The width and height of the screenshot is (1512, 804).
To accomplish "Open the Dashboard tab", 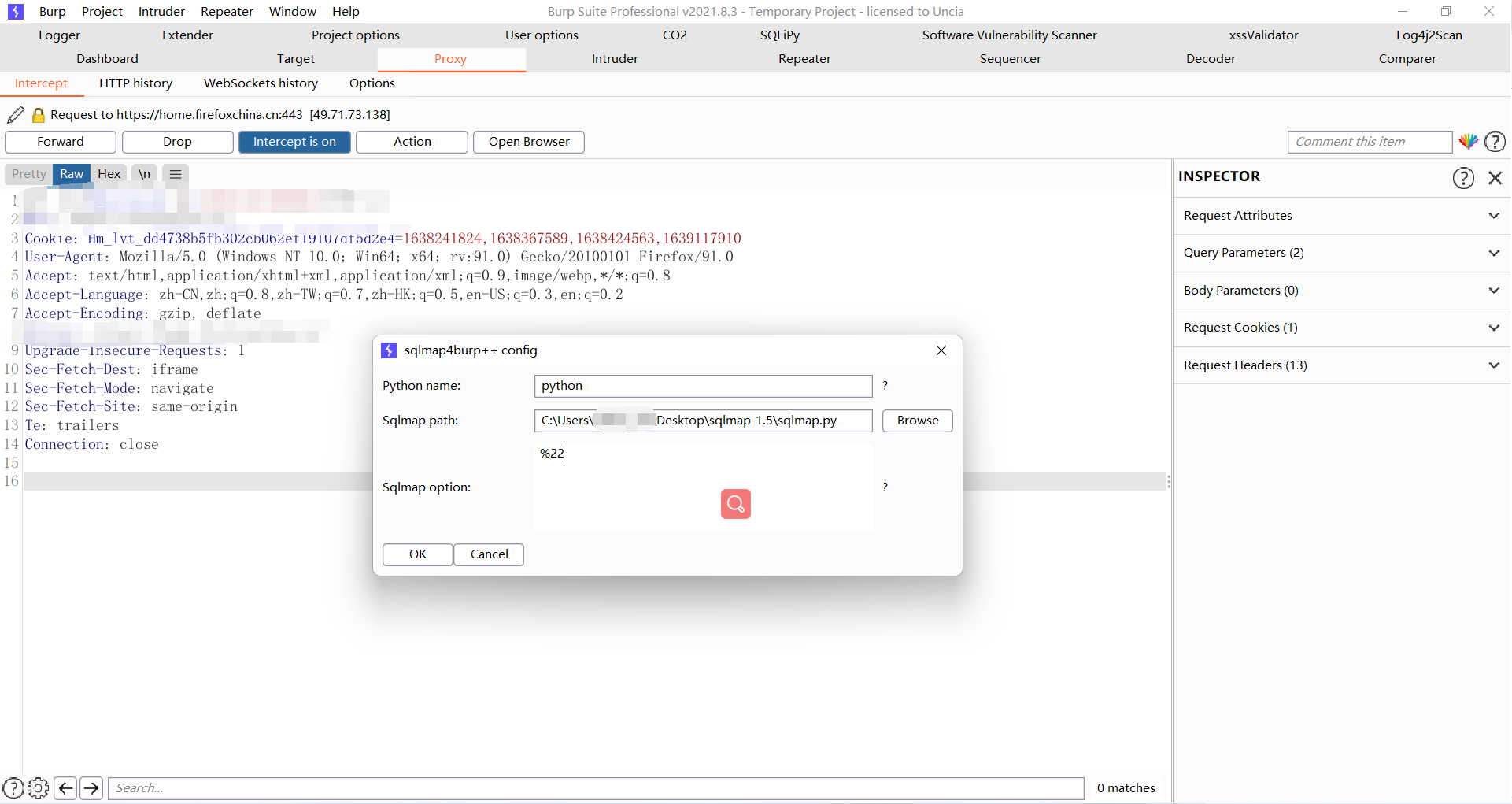I will tap(107, 59).
